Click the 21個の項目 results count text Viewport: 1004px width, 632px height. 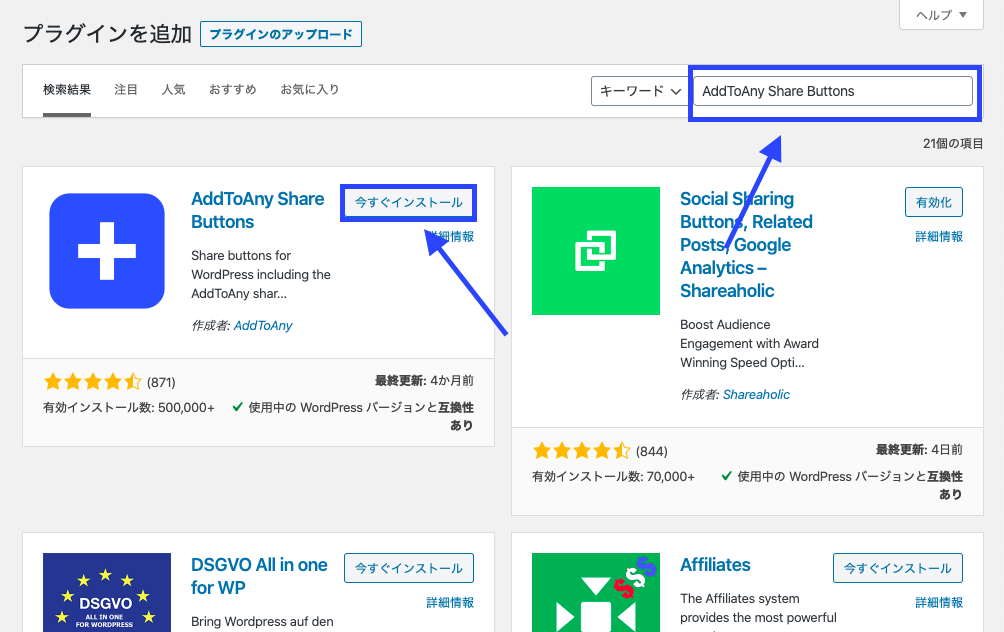pyautogui.click(x=953, y=143)
